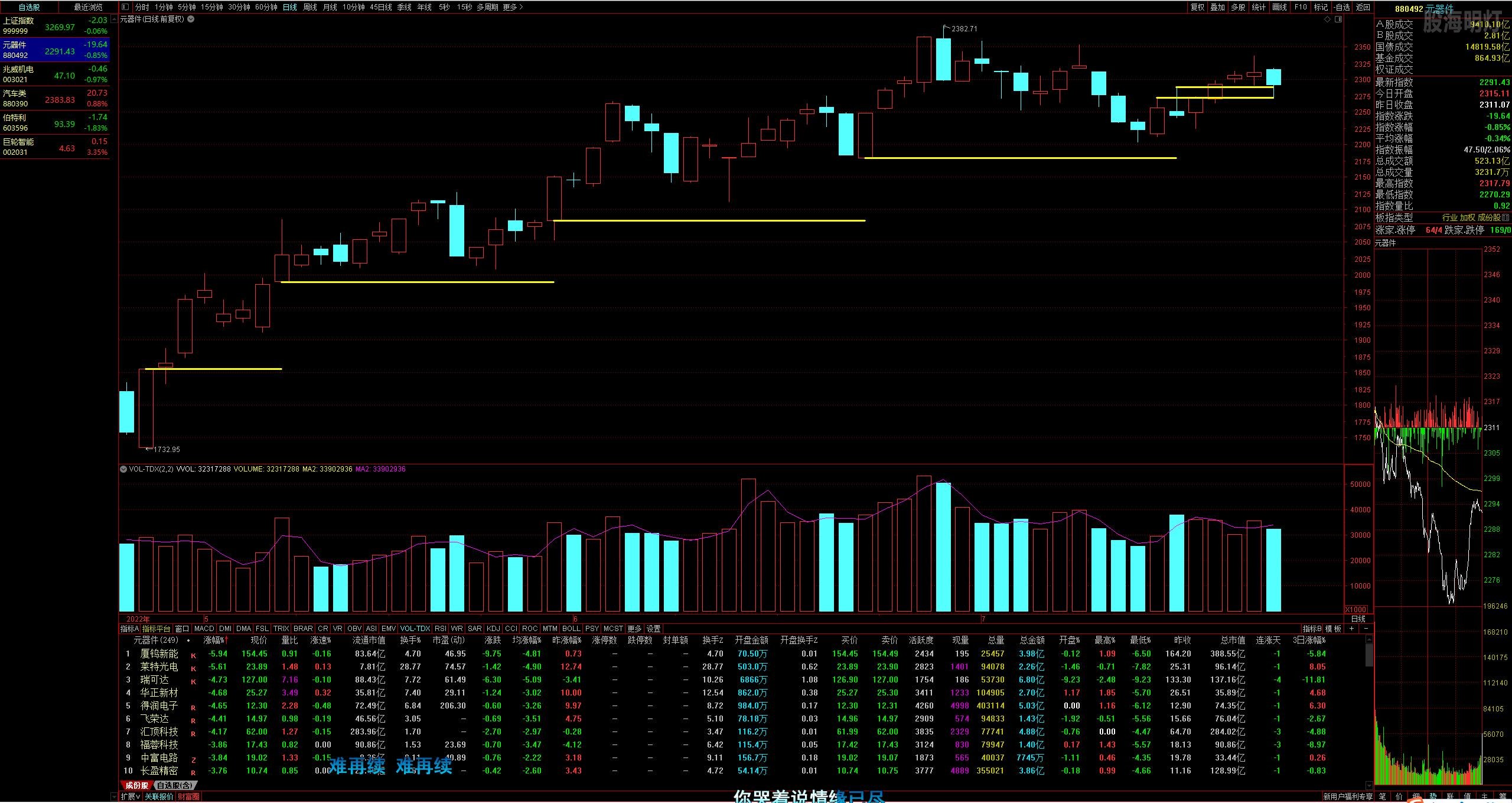
Task: Select 汽车类 in the watchlist
Action: [x=55, y=98]
